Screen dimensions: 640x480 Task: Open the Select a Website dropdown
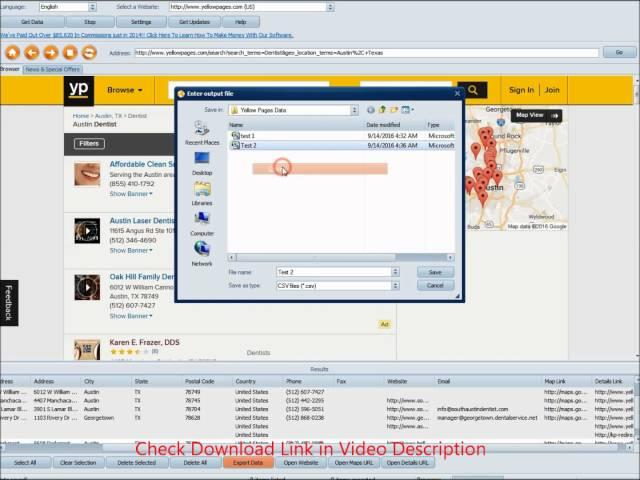pos(330,7)
